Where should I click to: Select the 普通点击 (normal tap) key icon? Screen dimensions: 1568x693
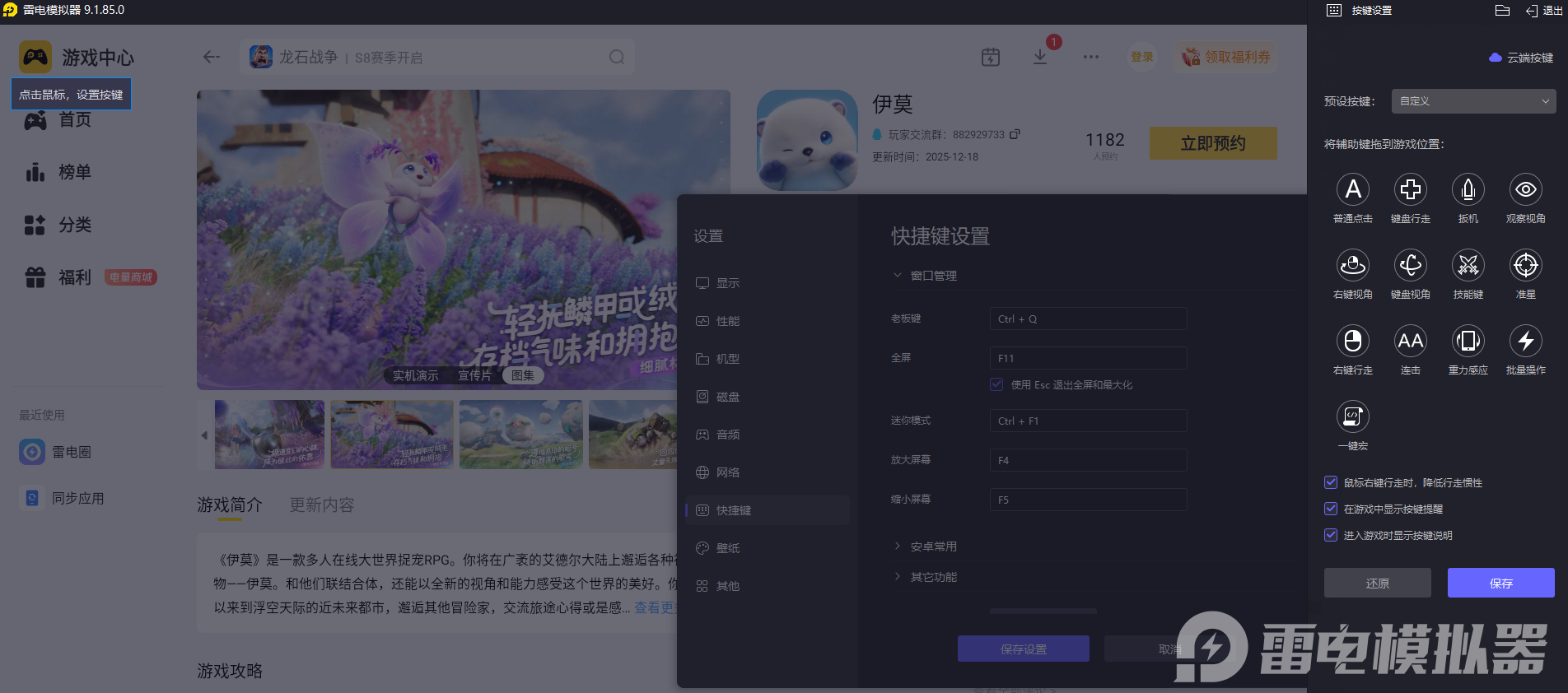(x=1352, y=189)
